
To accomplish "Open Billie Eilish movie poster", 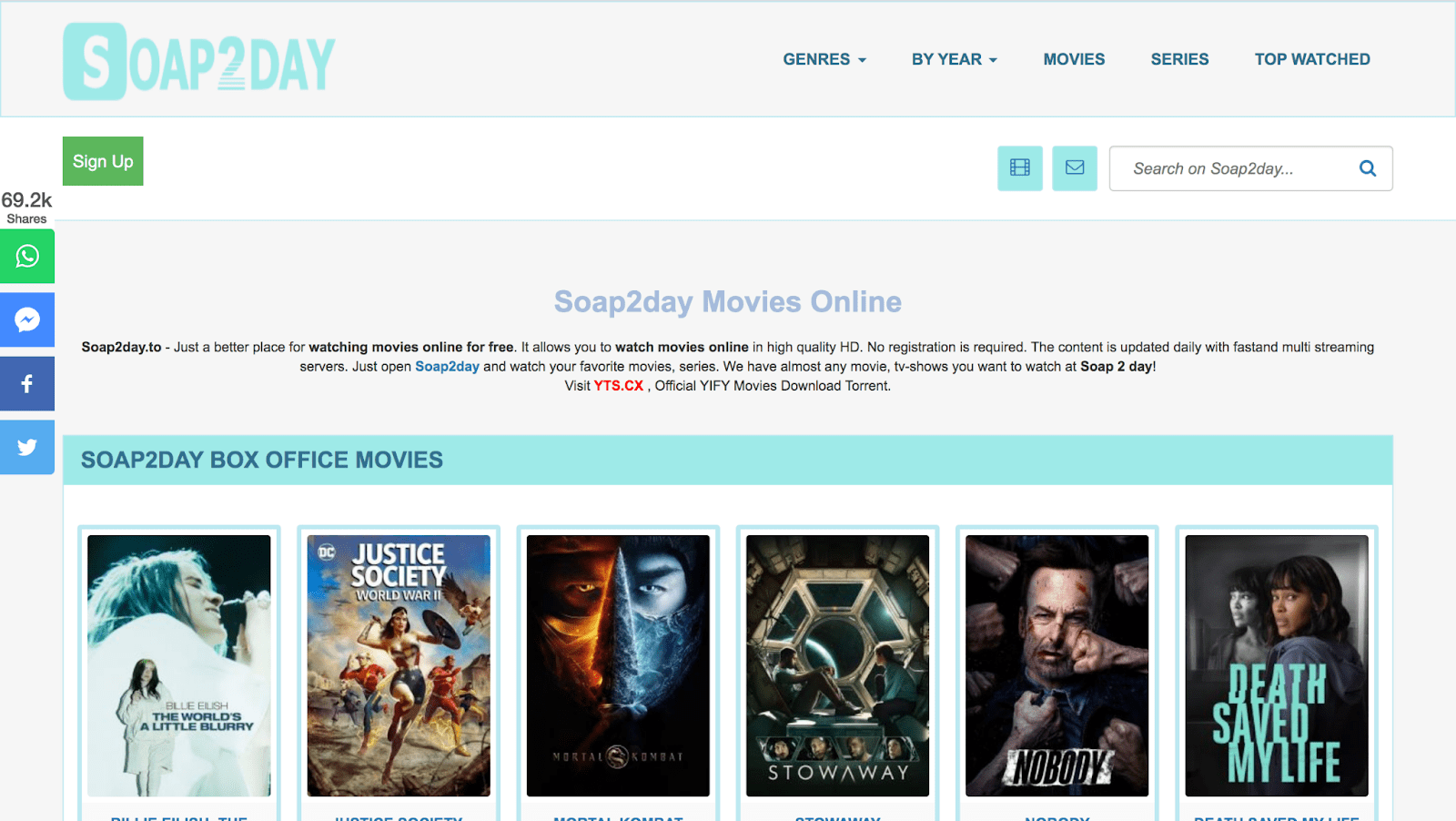I will [179, 665].
